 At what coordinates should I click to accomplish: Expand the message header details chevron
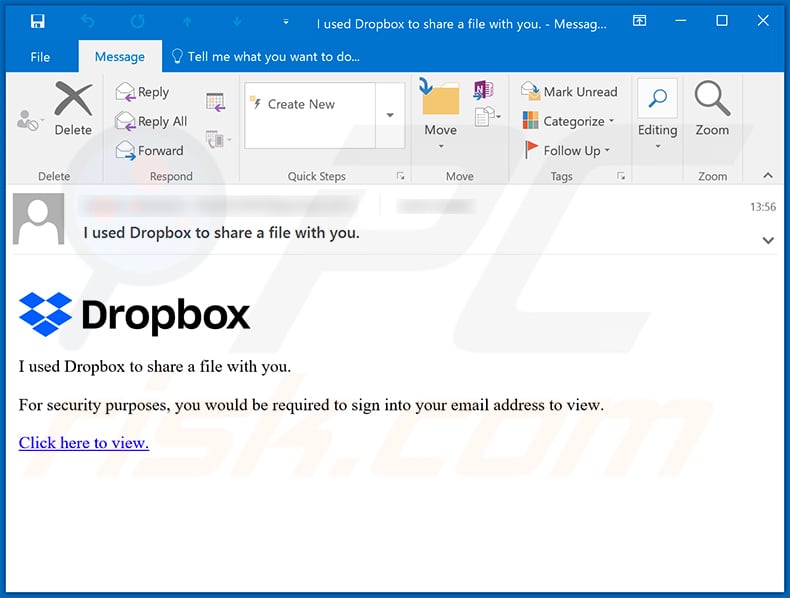(x=768, y=240)
